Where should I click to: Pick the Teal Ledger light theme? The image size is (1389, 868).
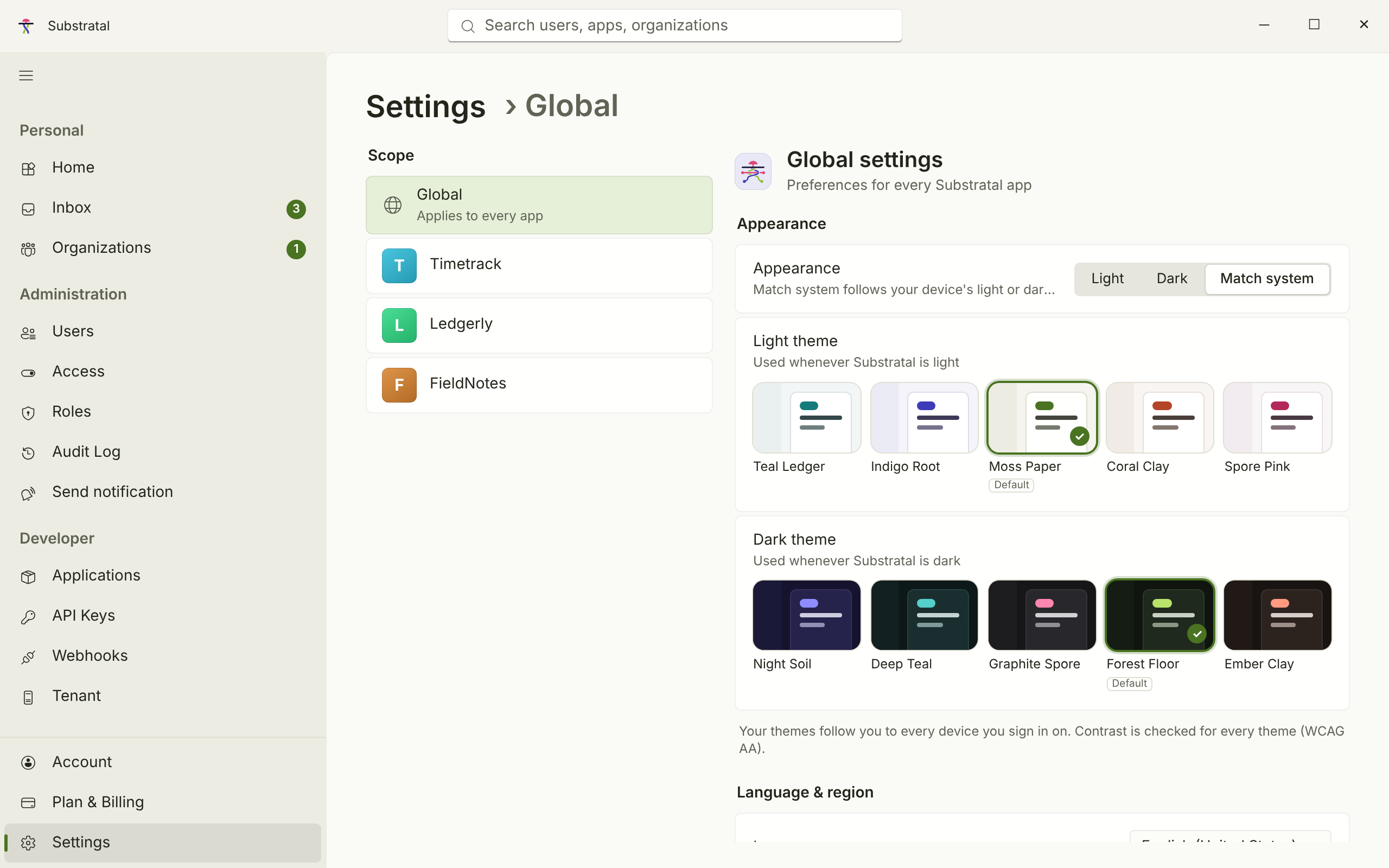(x=806, y=418)
